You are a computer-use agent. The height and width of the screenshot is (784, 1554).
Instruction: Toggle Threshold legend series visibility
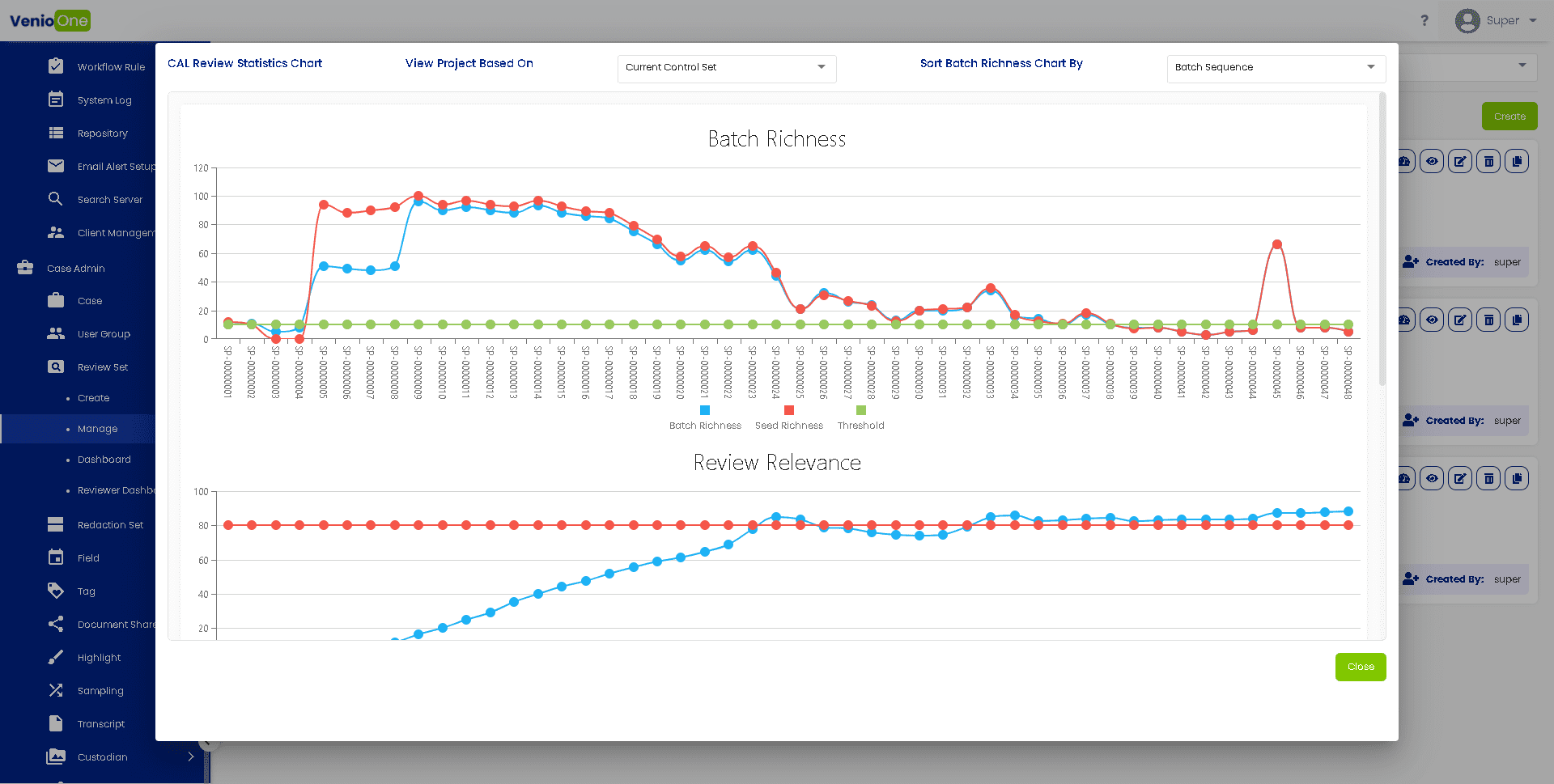click(x=860, y=418)
